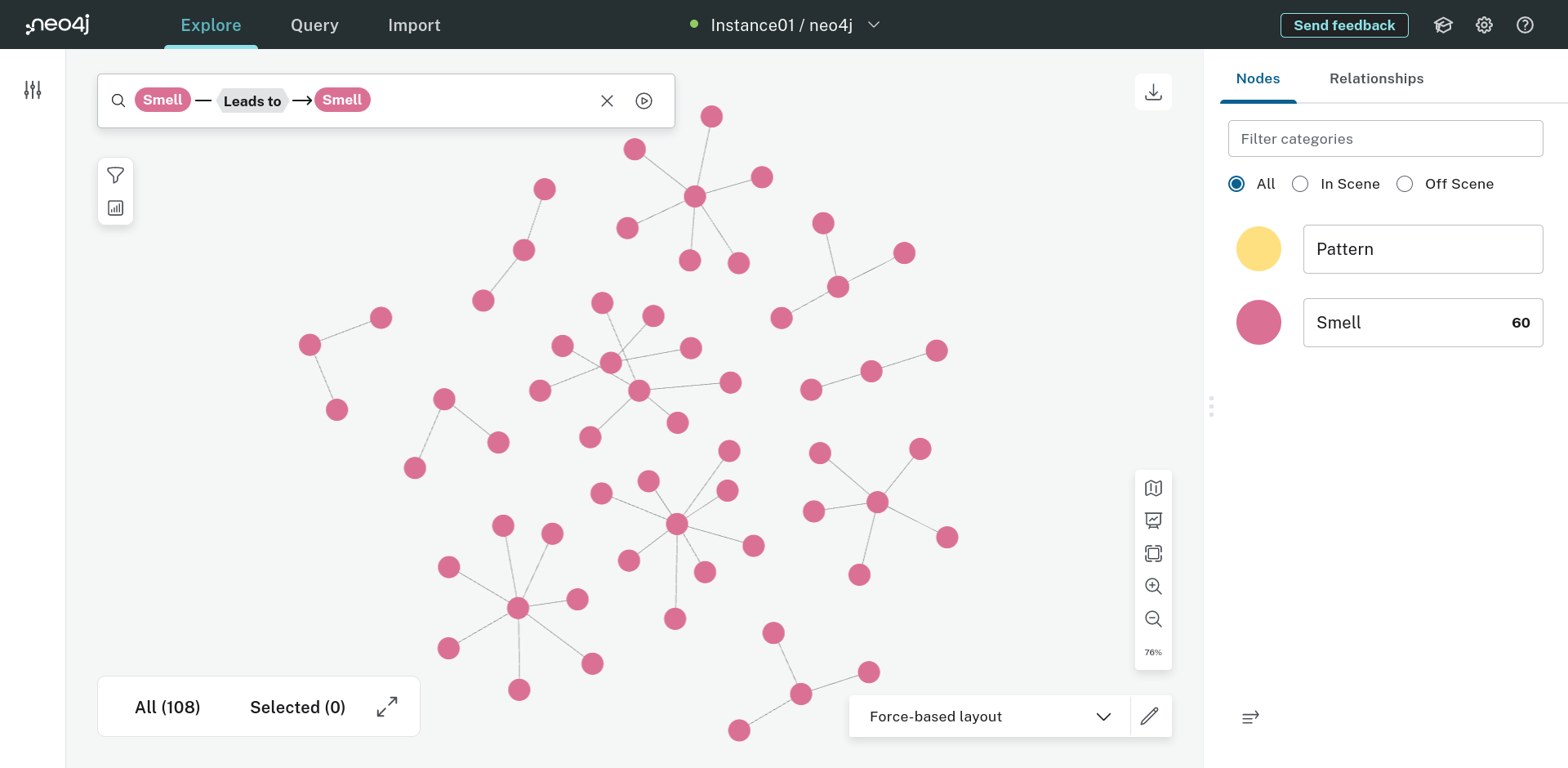Open the Relationships tab
Screen dimensions: 1568x768
(1376, 78)
